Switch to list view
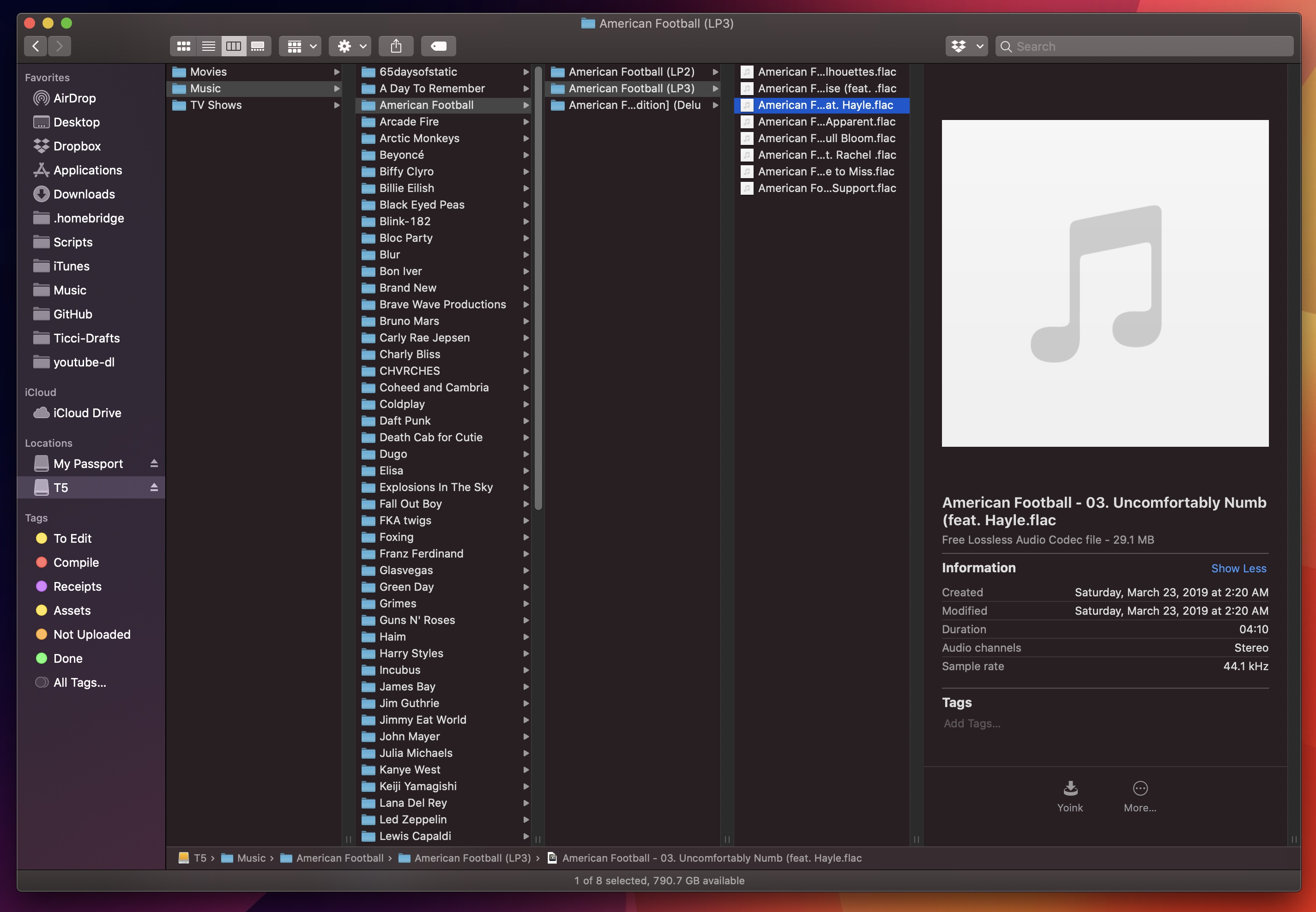 [x=209, y=46]
